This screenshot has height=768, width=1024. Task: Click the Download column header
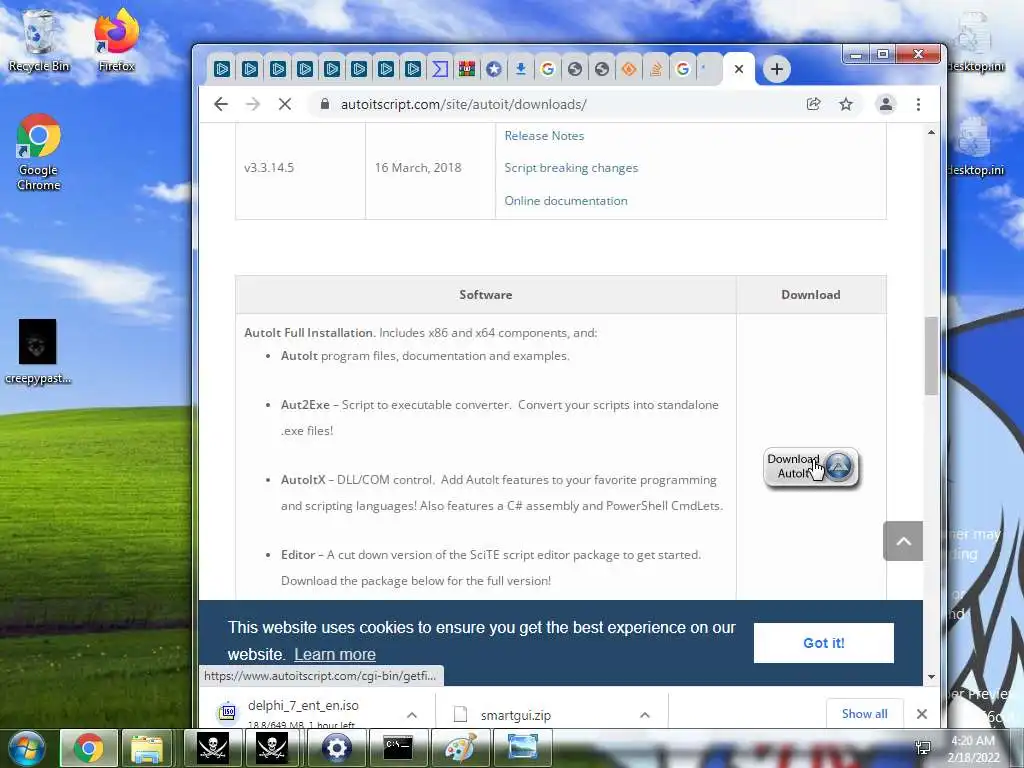(x=810, y=295)
